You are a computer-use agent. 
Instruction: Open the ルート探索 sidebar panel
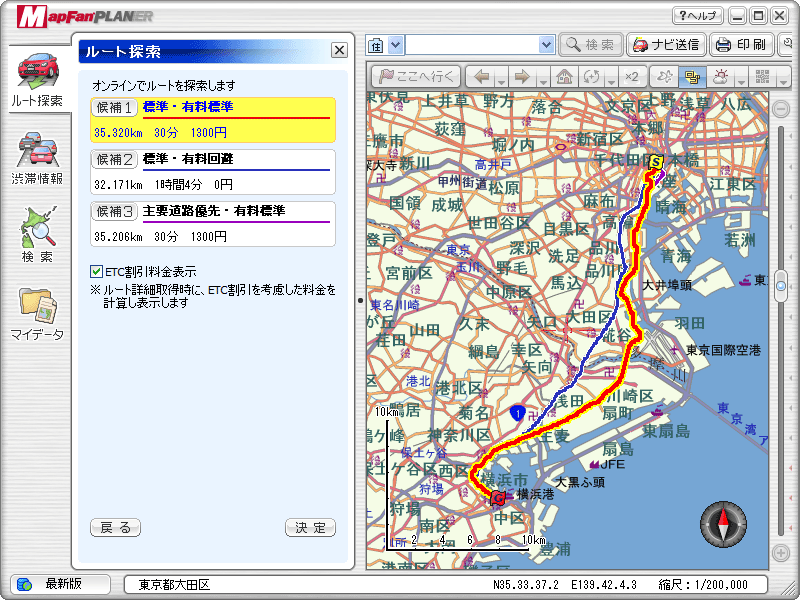[x=37, y=79]
